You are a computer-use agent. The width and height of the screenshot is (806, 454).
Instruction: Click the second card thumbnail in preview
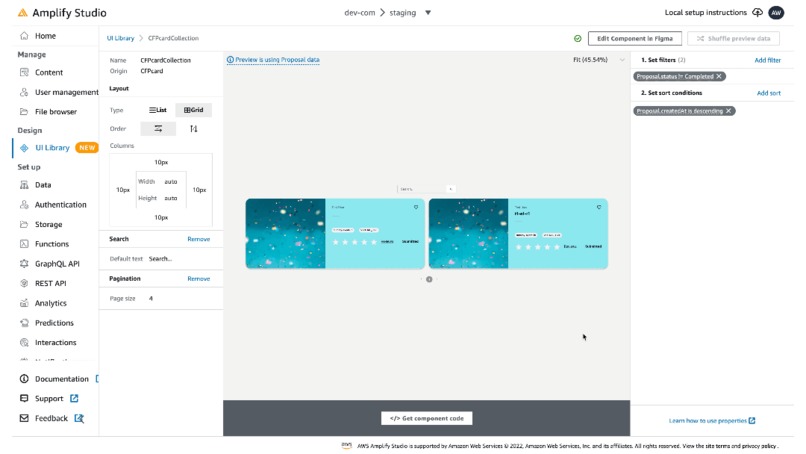point(468,233)
